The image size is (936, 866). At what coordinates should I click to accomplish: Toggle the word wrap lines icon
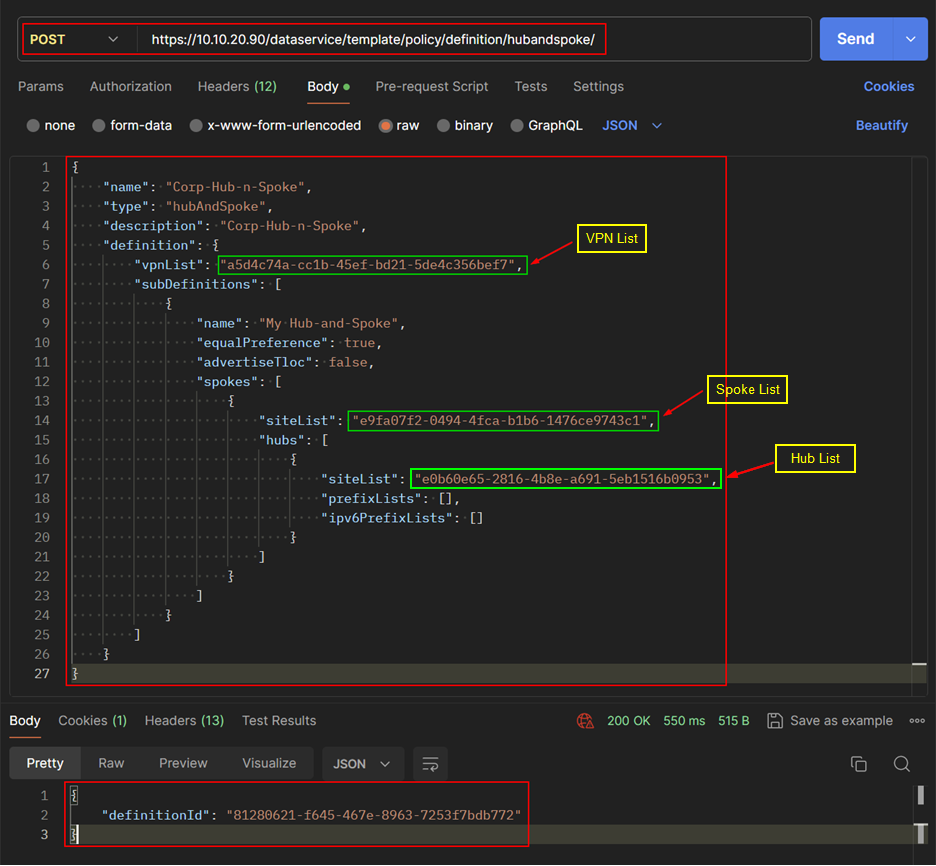pos(430,764)
